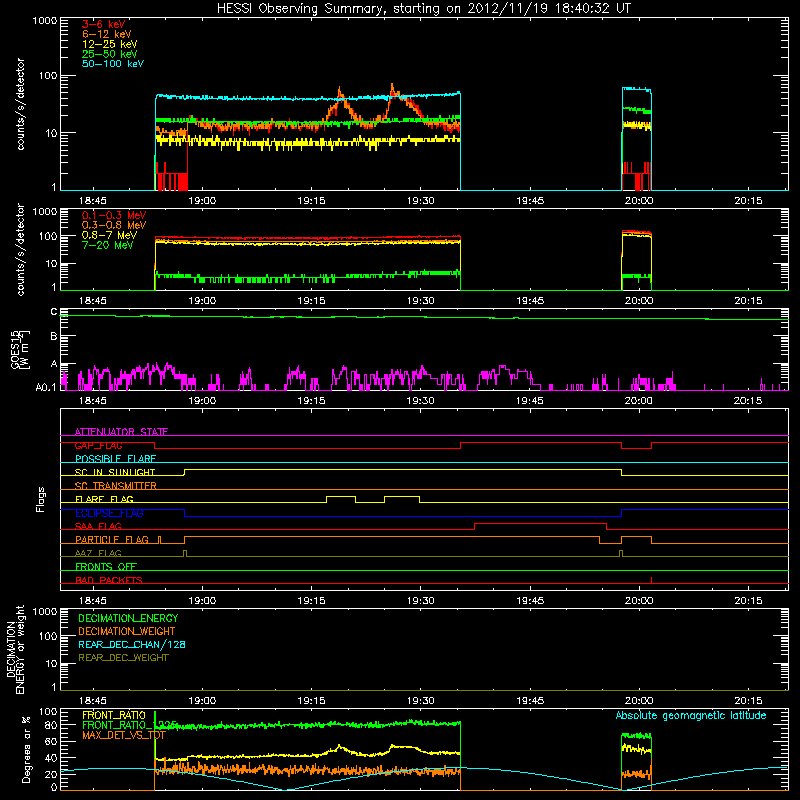The height and width of the screenshot is (800, 800).
Task: Click the SC_TRANSMITTER flag label
Action: (115, 486)
